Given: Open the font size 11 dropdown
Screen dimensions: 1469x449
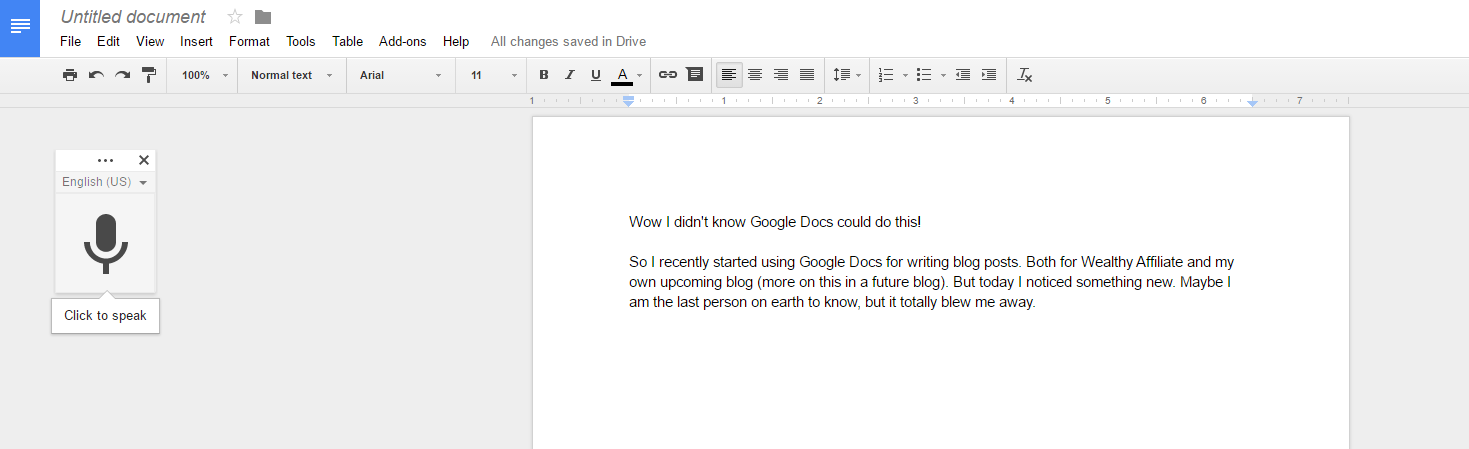Looking at the screenshot, I should (x=493, y=75).
